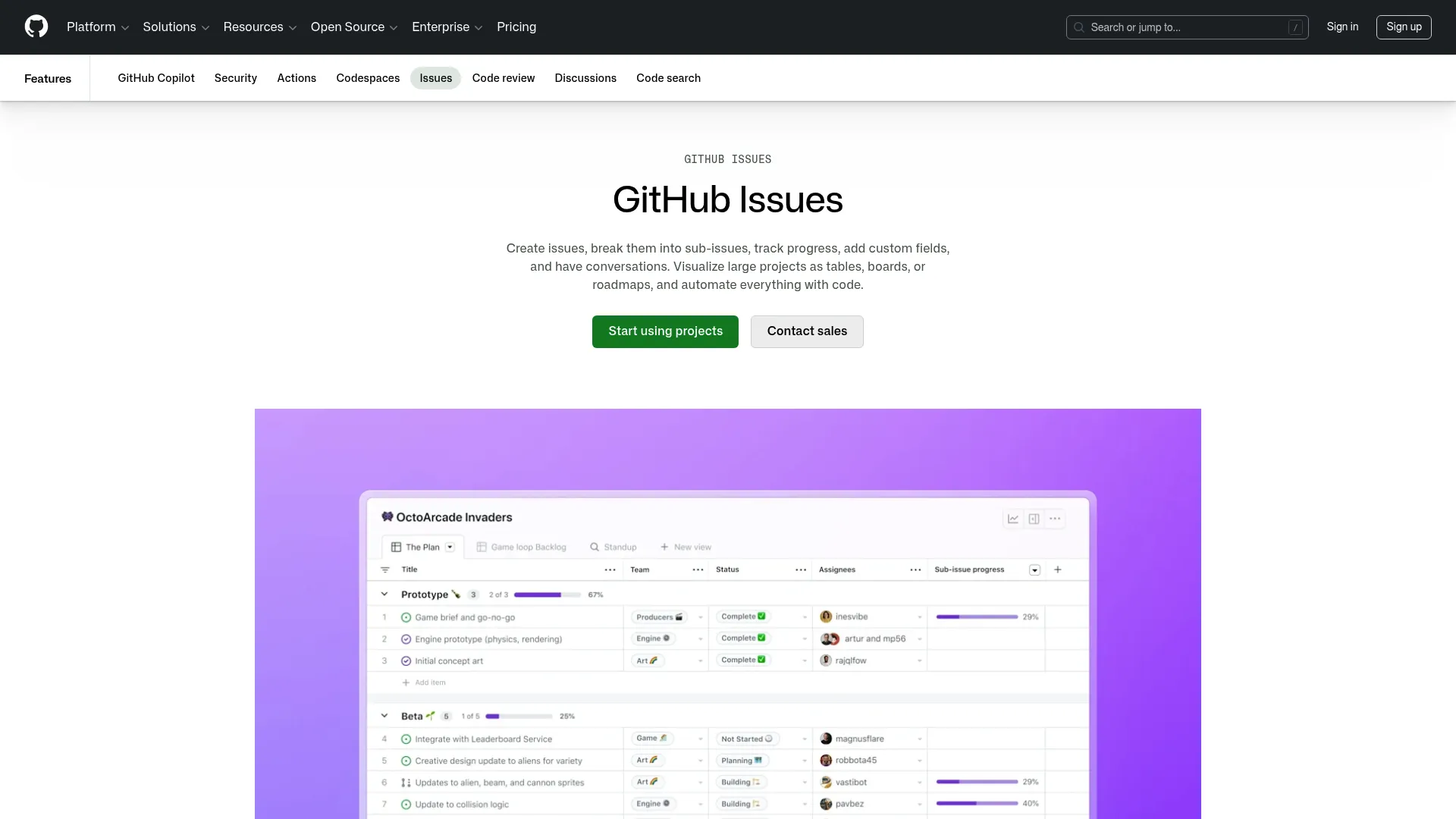This screenshot has height=819, width=1456.
Task: Open the Code review tab
Action: tap(504, 78)
